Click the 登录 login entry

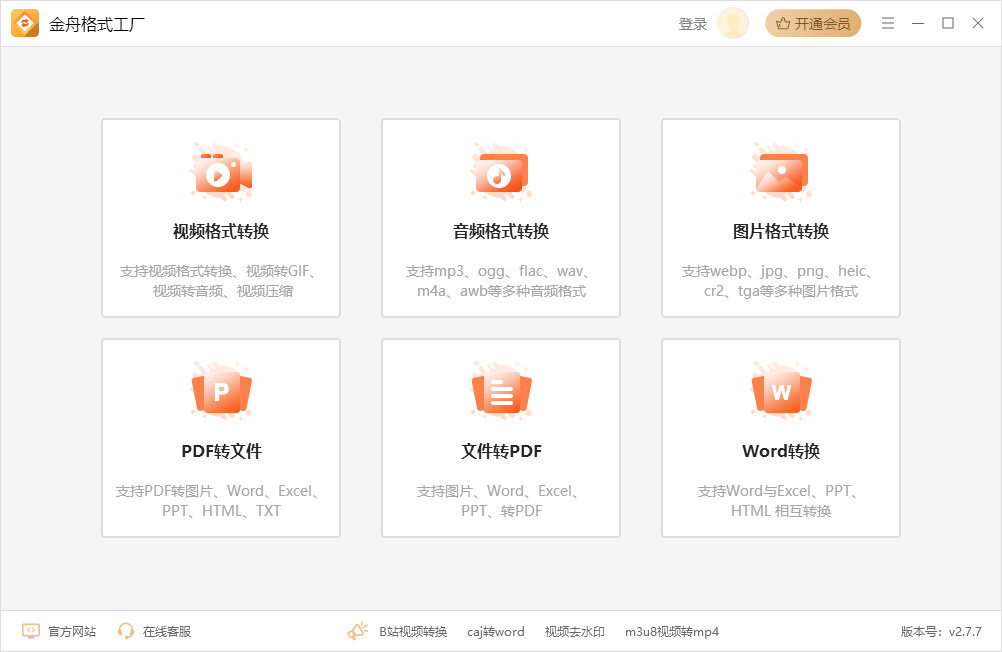tap(693, 23)
